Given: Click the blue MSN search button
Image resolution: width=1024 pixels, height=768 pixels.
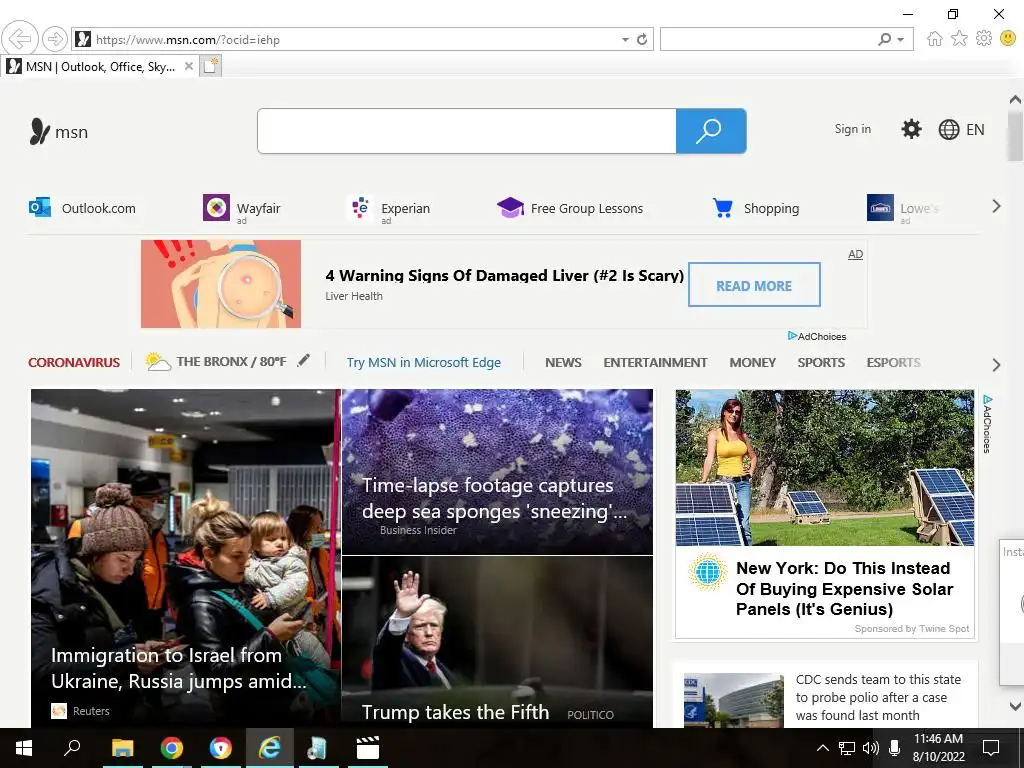Looking at the screenshot, I should coord(711,131).
